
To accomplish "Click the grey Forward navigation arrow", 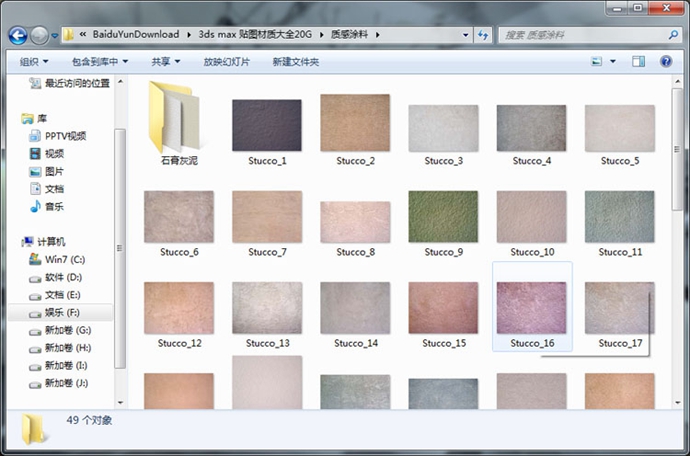I will click(39, 35).
